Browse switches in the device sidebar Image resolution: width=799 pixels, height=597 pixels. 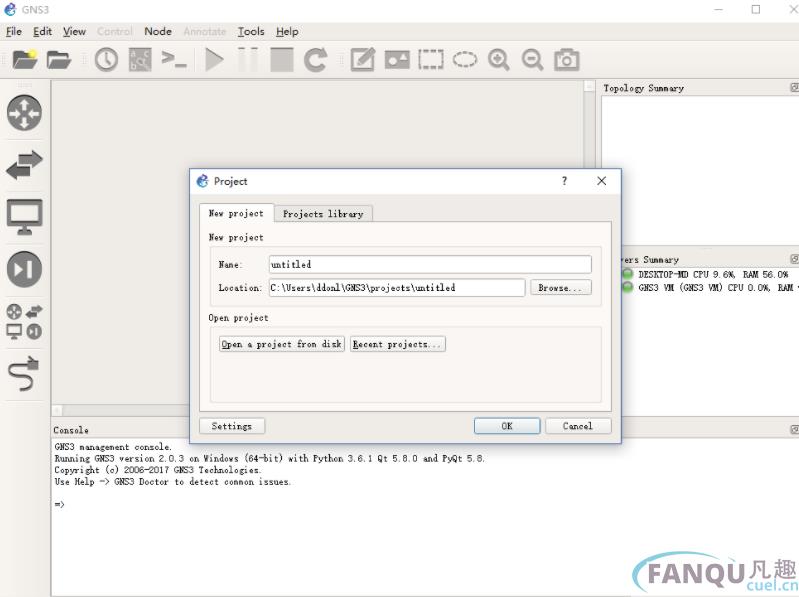click(x=24, y=165)
